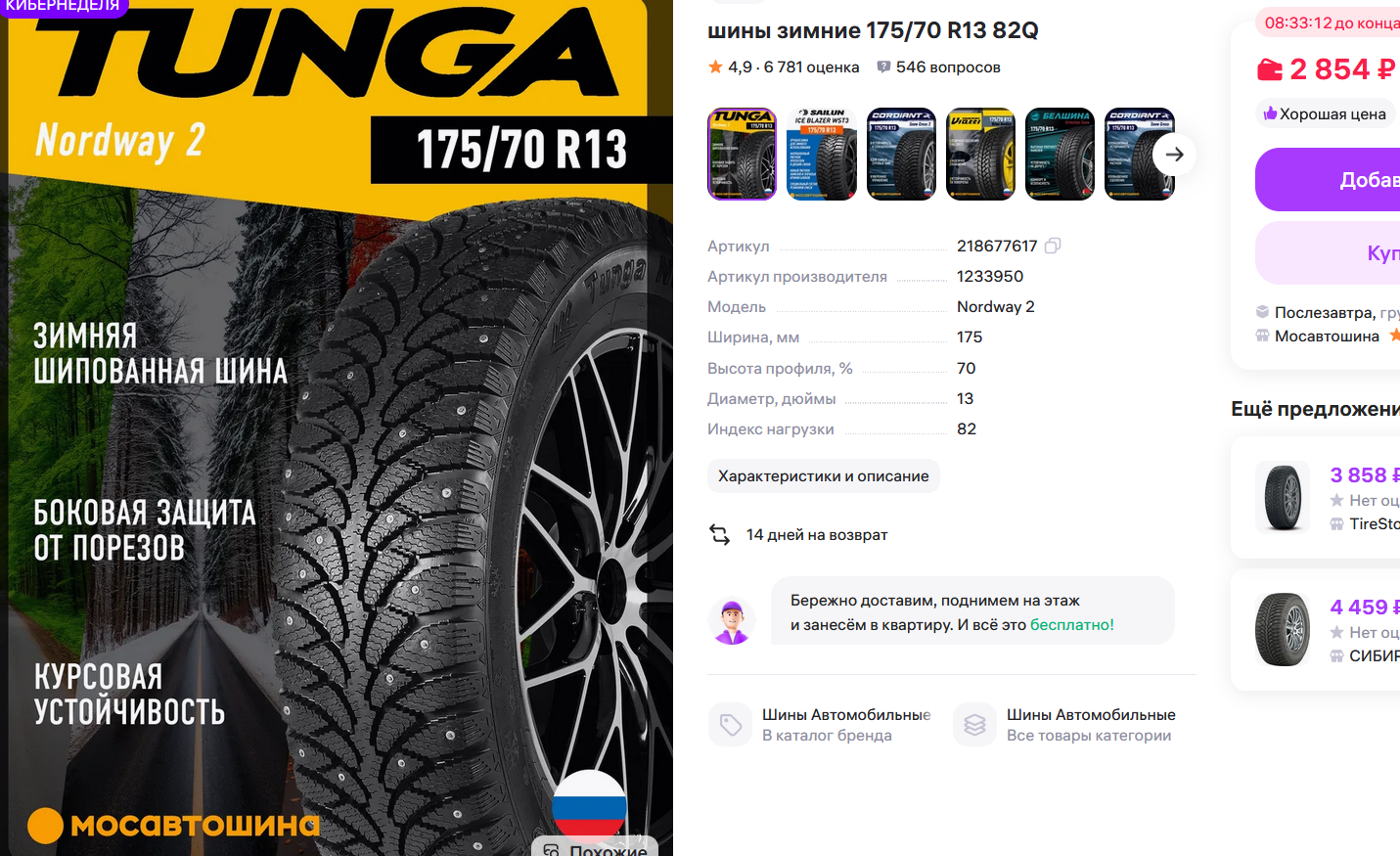Click the purple Add to cart button

(1328, 179)
